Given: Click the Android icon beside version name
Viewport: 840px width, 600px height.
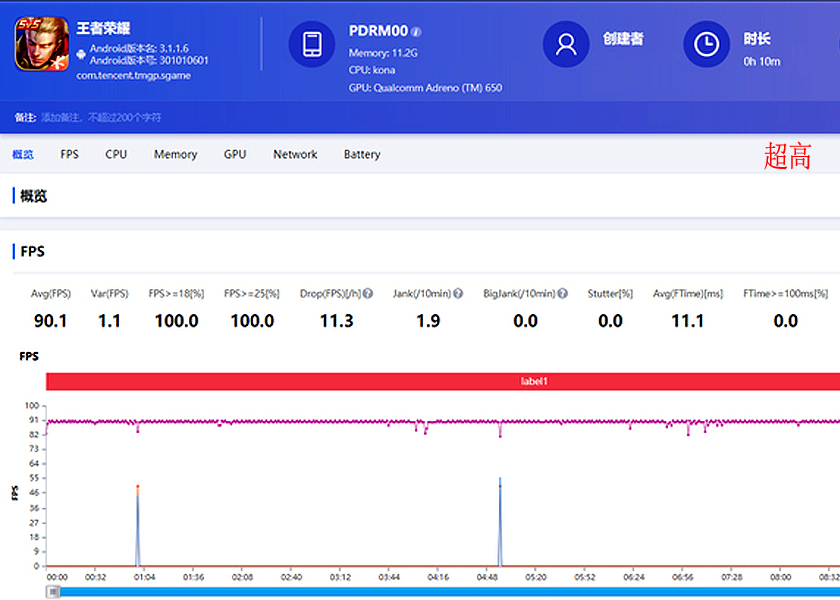Looking at the screenshot, I should (x=81, y=54).
